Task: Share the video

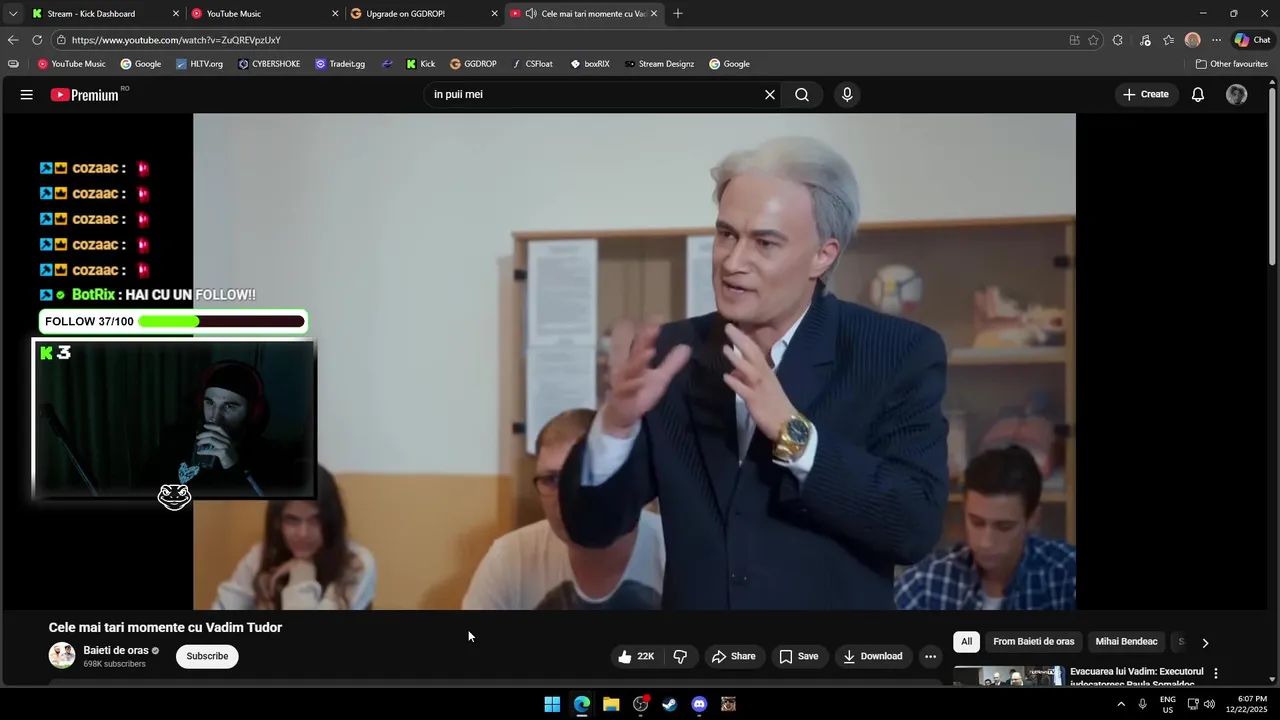Action: point(733,657)
